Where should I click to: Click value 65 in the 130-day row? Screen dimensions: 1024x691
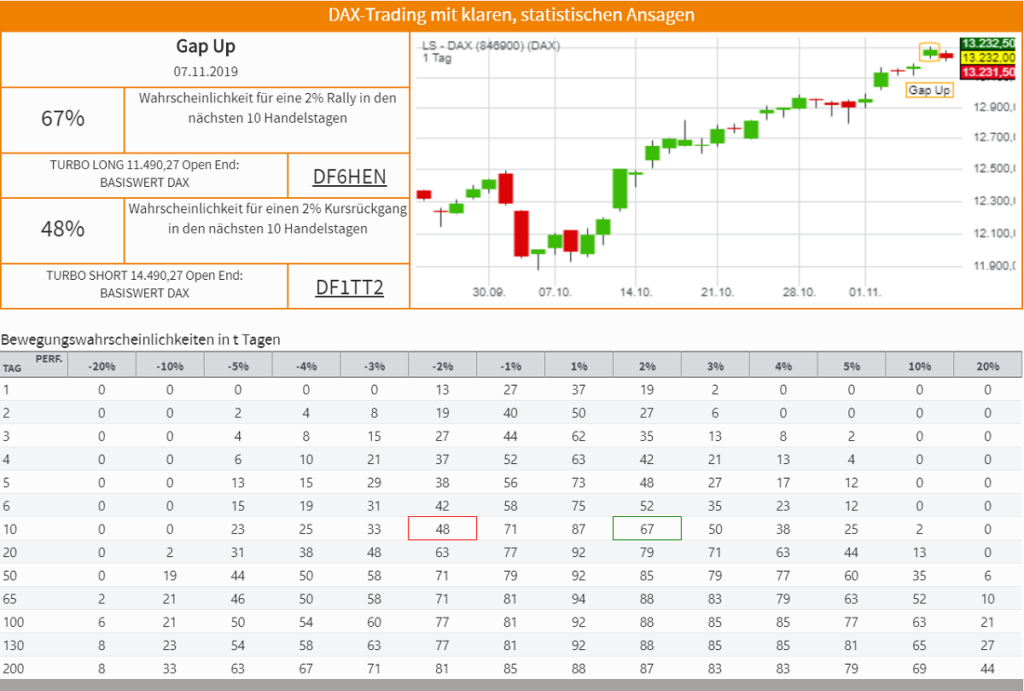tap(920, 645)
